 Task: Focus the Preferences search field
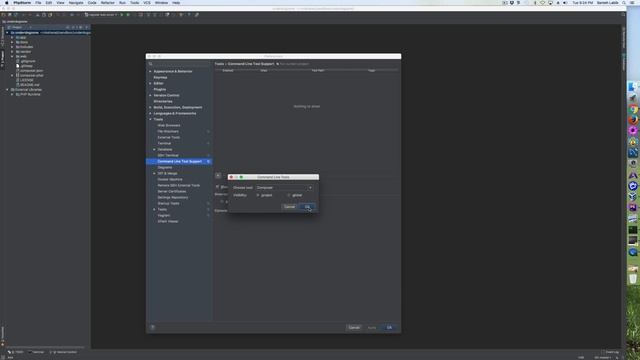[x=180, y=64]
